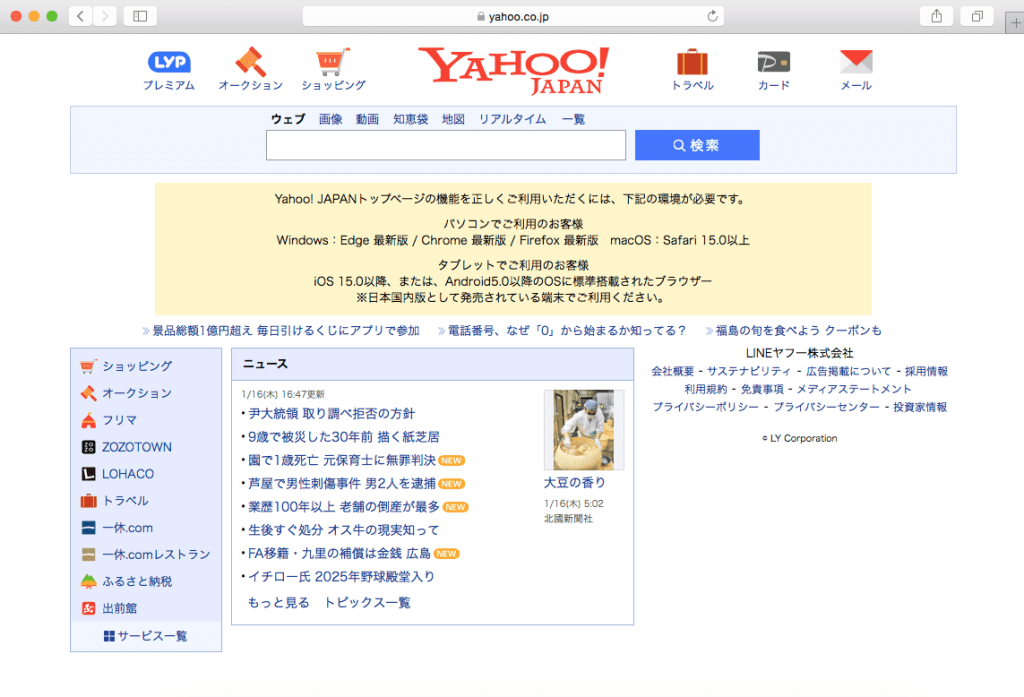Click the Yahoo! JAPAN logo

[x=514, y=71]
